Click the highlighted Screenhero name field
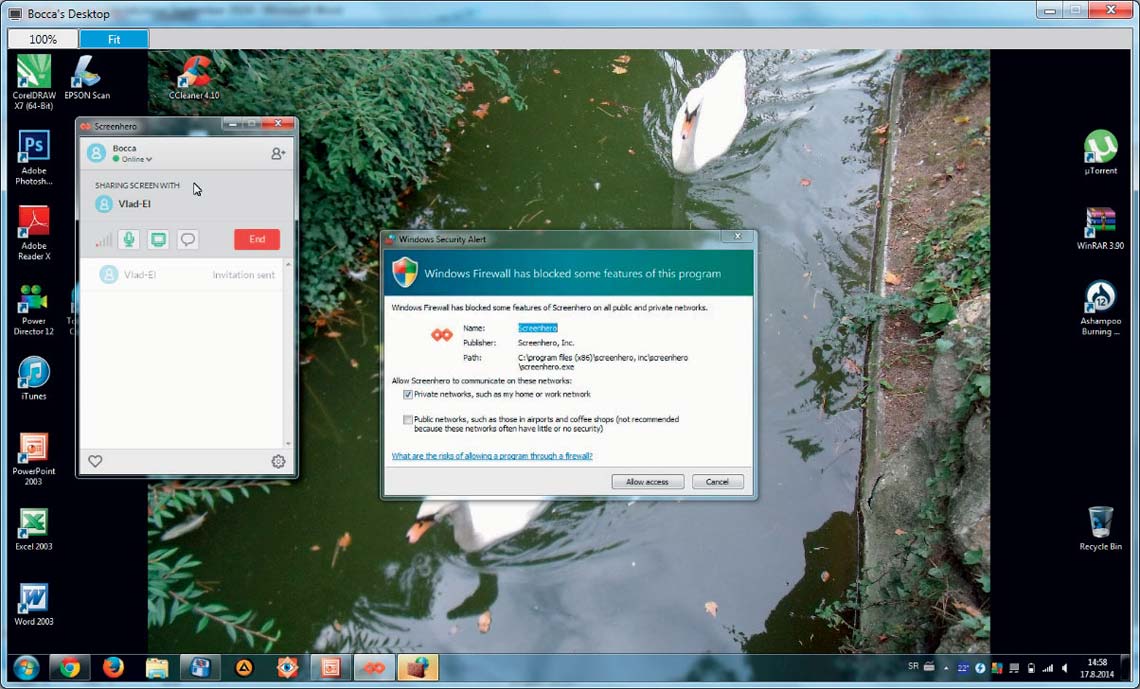The width and height of the screenshot is (1140, 689). (537, 328)
